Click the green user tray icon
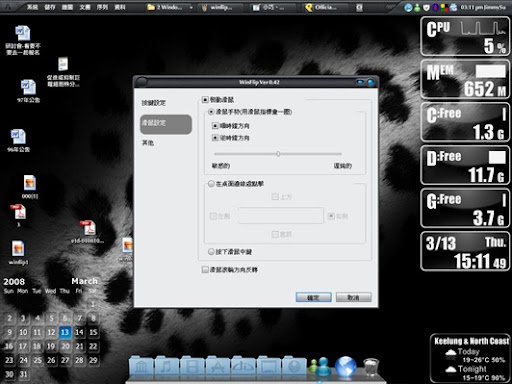512x384 pixels. (x=417, y=7)
